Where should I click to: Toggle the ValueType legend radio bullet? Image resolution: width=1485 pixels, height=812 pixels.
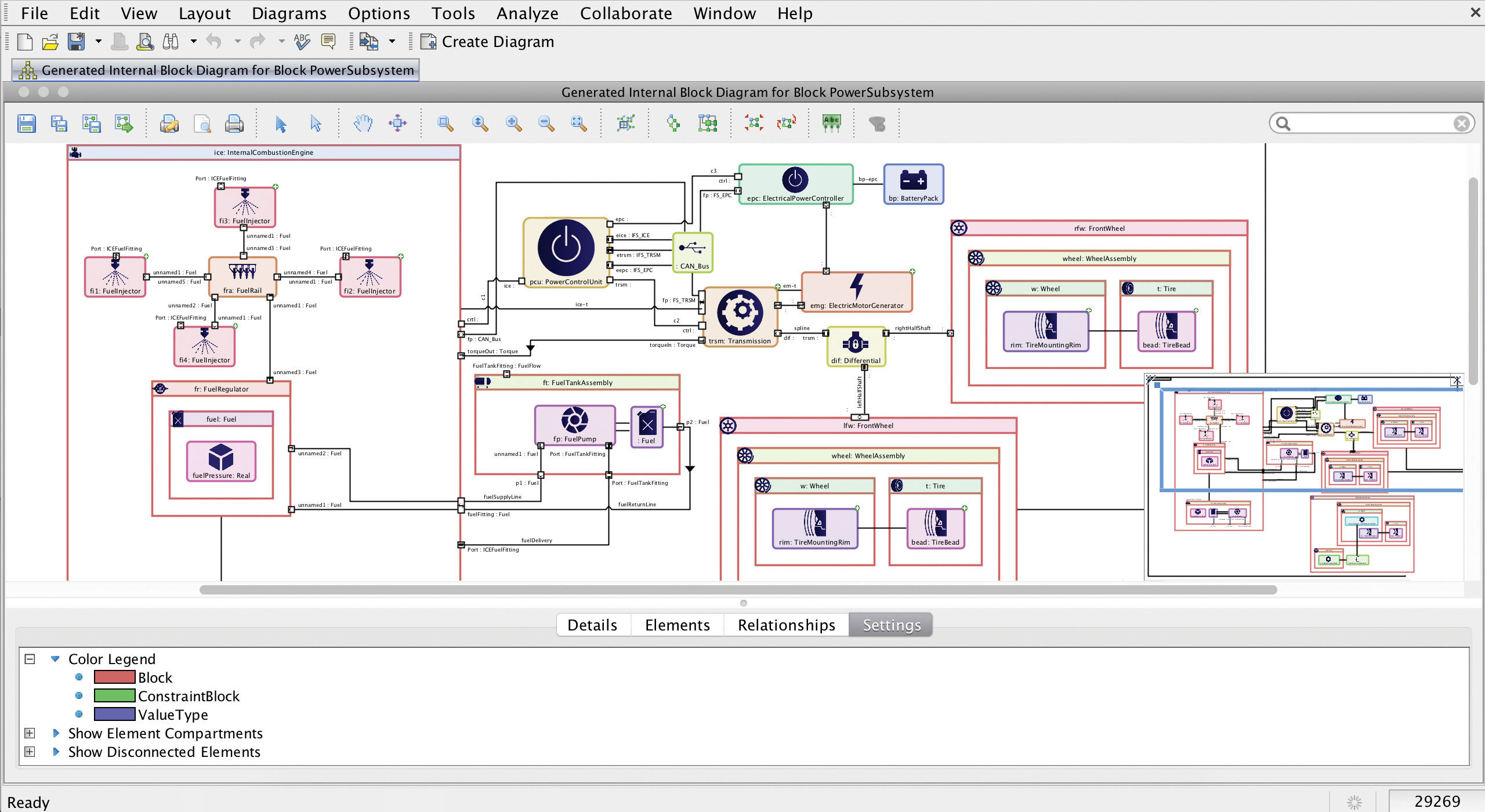point(79,714)
